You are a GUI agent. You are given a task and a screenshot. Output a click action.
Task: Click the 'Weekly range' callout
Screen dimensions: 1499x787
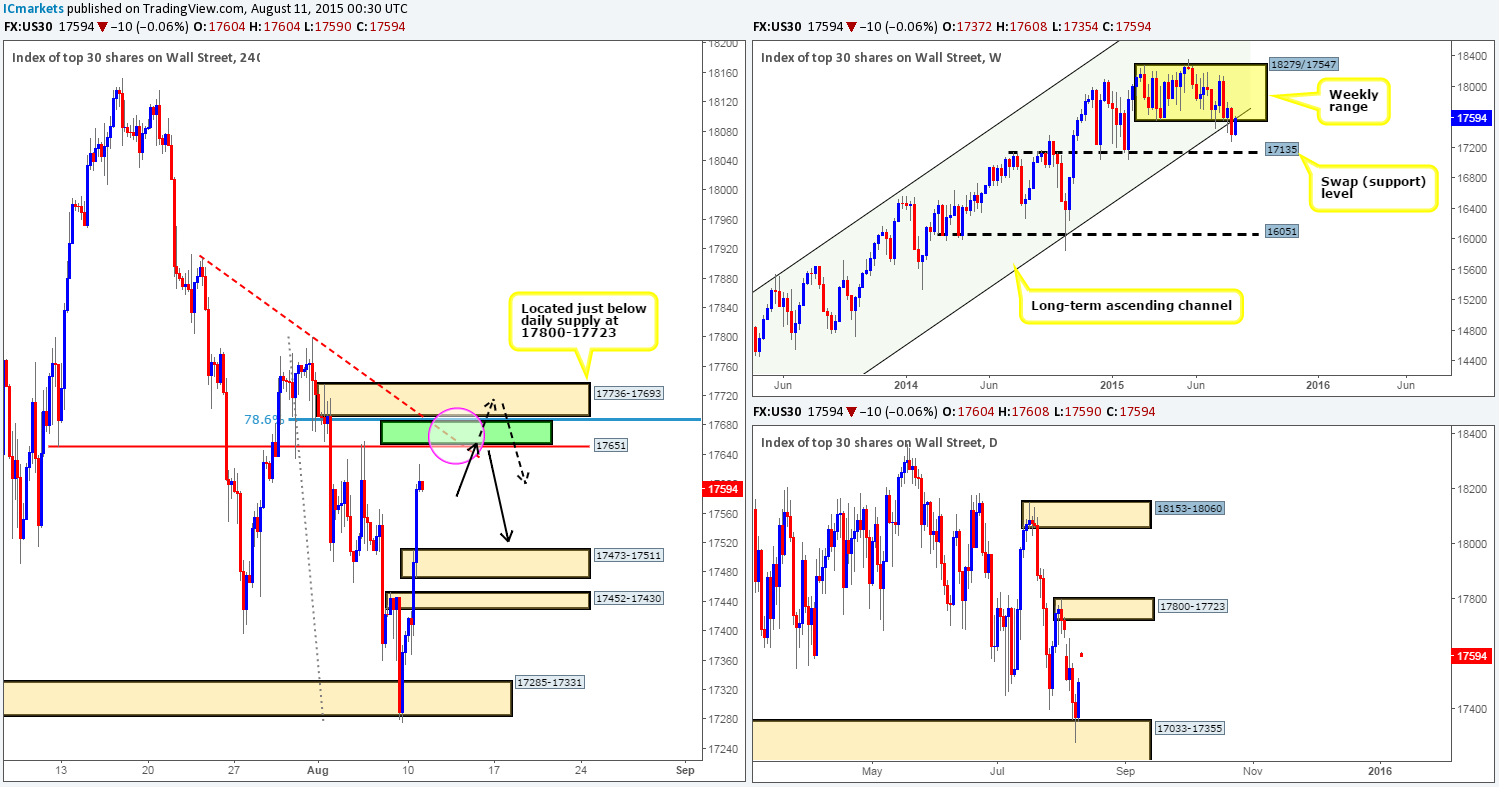click(x=1353, y=102)
